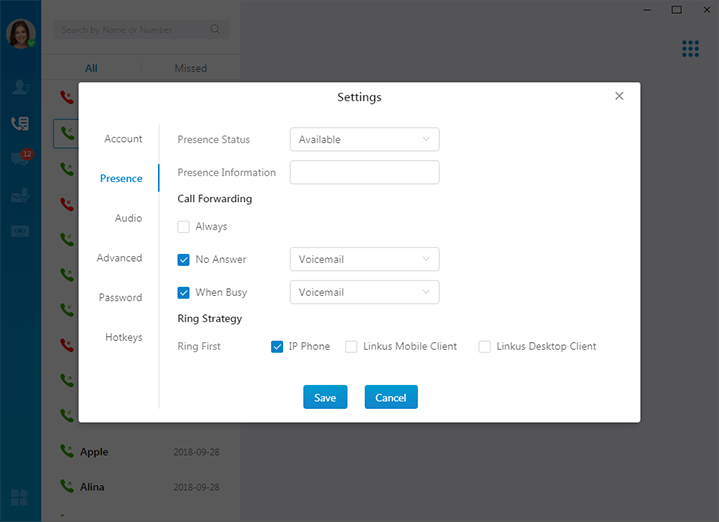Expand the Presence Status dropdown
The height and width of the screenshot is (522, 719).
tap(364, 140)
